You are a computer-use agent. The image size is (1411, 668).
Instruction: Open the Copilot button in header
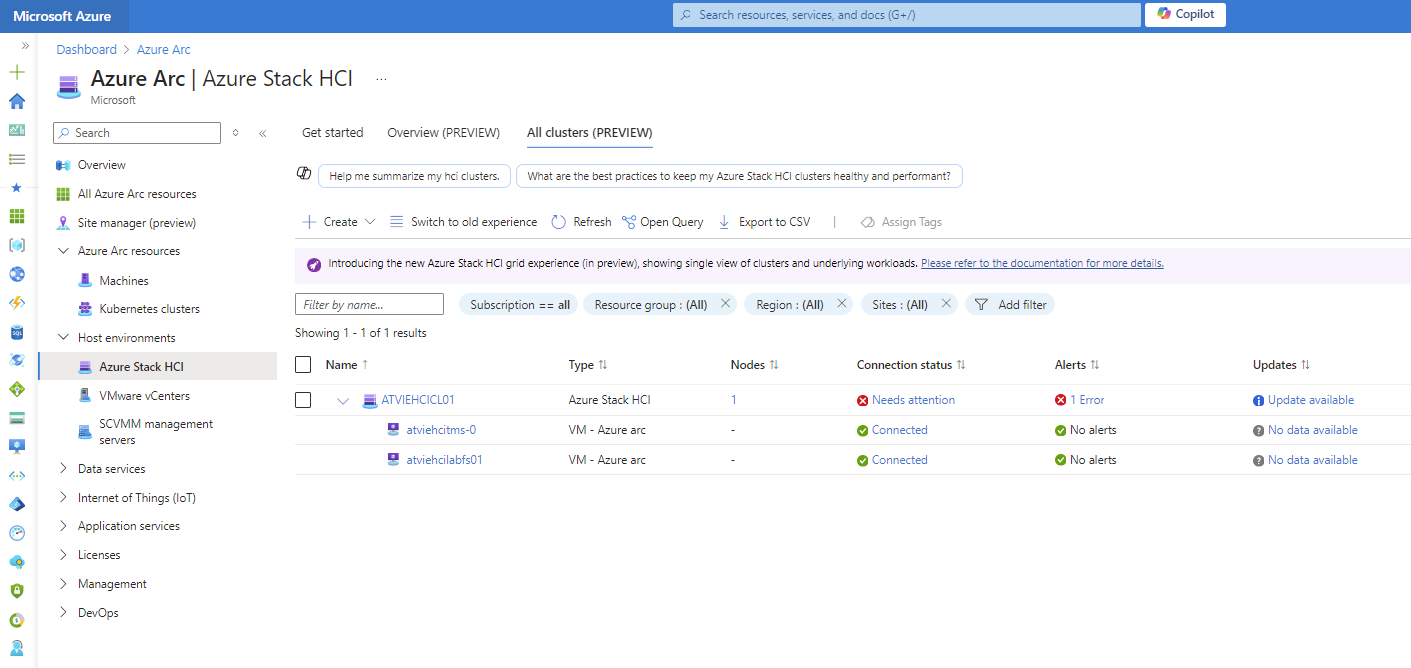(1185, 14)
